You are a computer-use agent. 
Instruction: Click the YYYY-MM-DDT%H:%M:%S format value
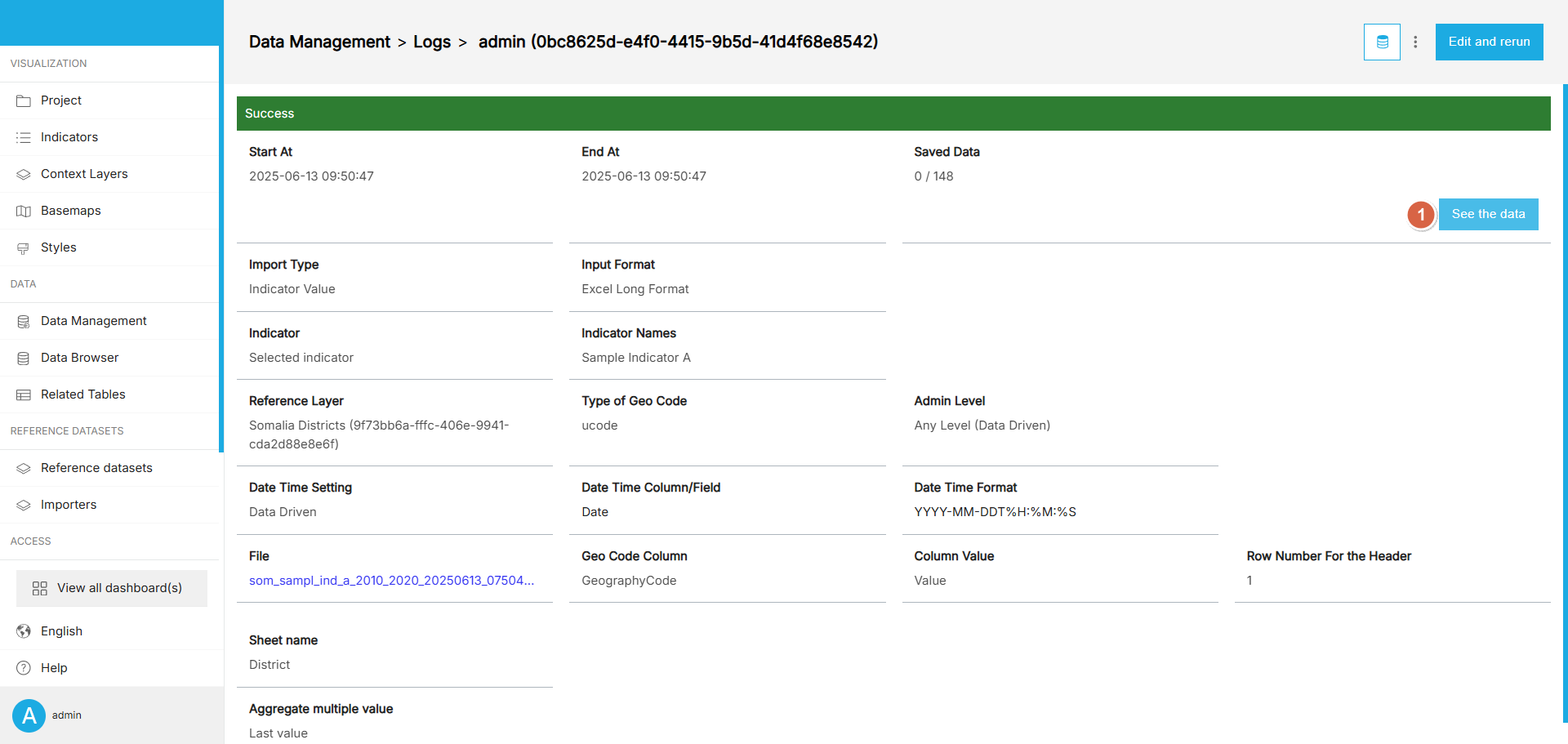click(995, 512)
